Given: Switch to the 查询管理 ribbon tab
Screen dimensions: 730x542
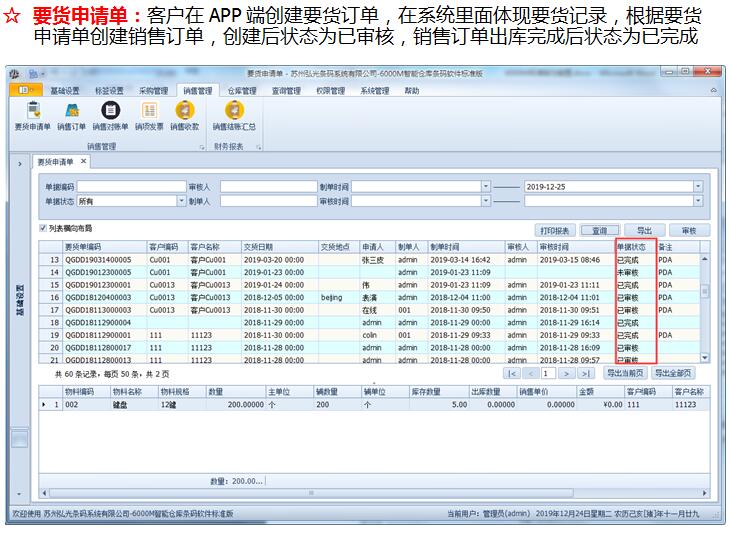Looking at the screenshot, I should [286, 91].
